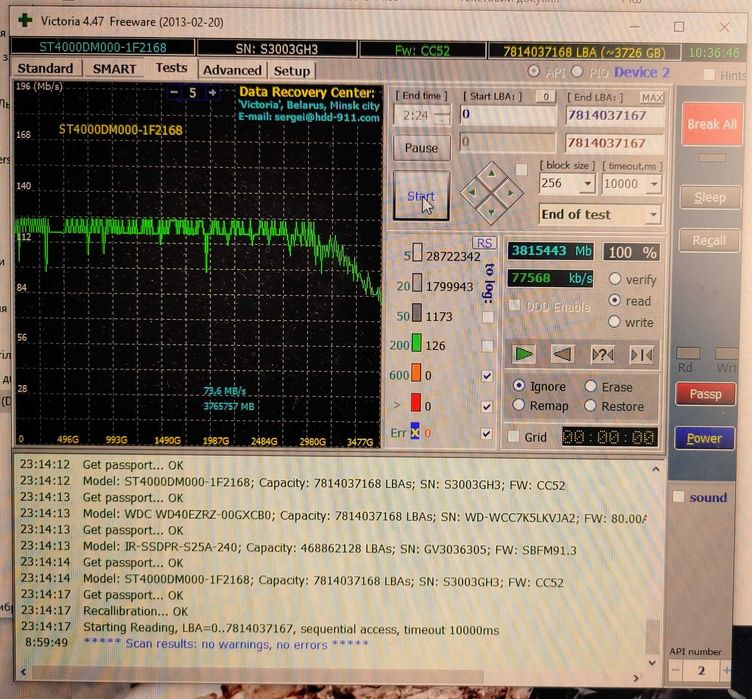Image resolution: width=752 pixels, height=699 pixels.
Task: Enable the sound checkbox
Action: (x=678, y=497)
